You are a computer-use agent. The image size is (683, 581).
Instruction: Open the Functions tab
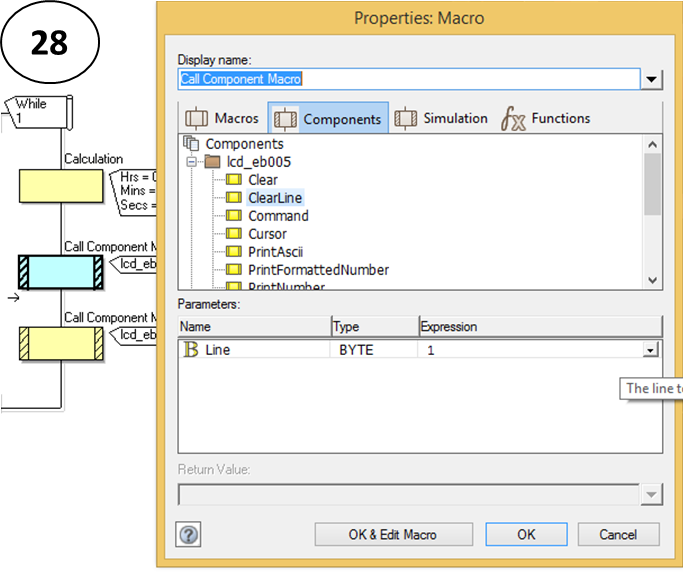(x=546, y=118)
